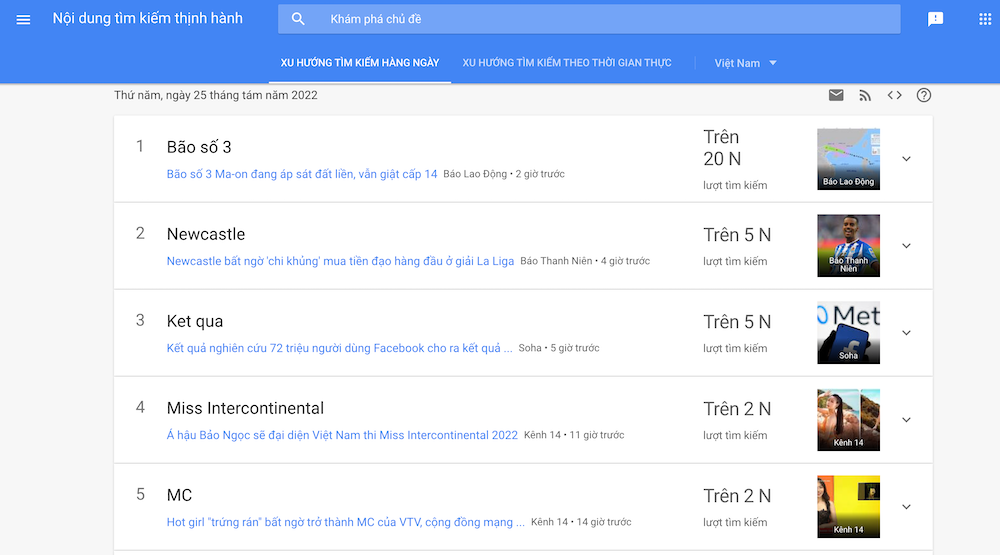
Task: Click the Kênh 14 Miss Intercontinental thumbnail
Action: coord(848,420)
